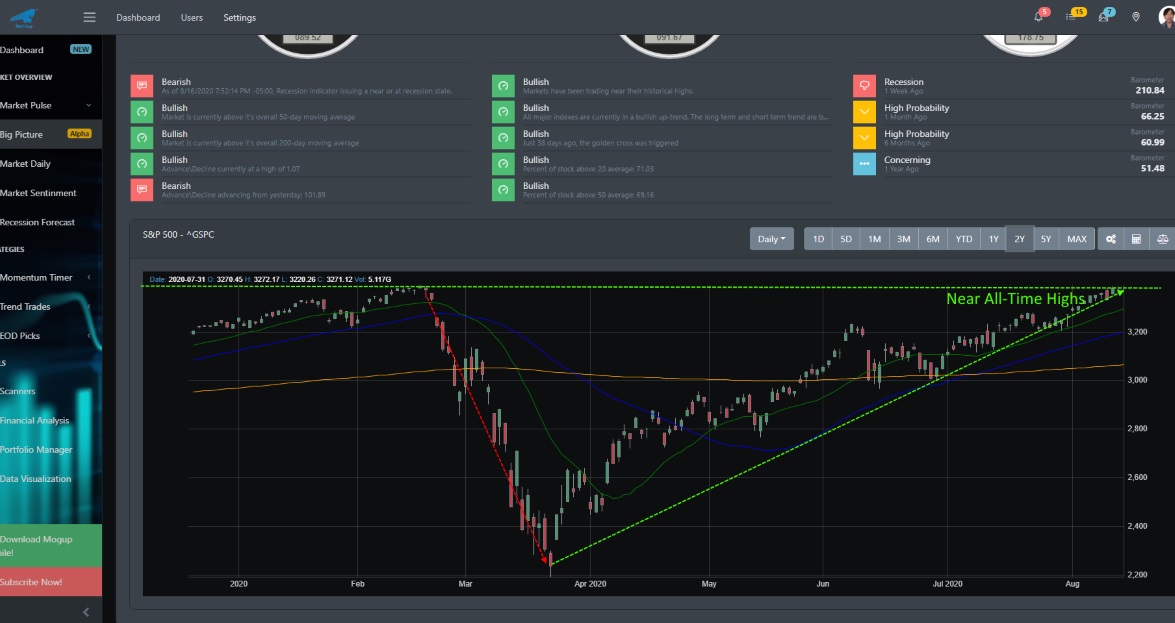
Task: Click the red Subscribe Now button
Action: point(51,582)
